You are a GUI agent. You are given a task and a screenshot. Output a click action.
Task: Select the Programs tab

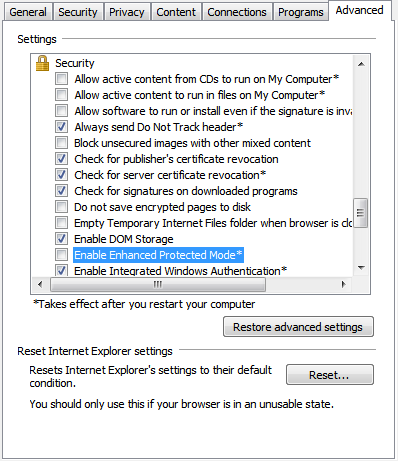301,12
